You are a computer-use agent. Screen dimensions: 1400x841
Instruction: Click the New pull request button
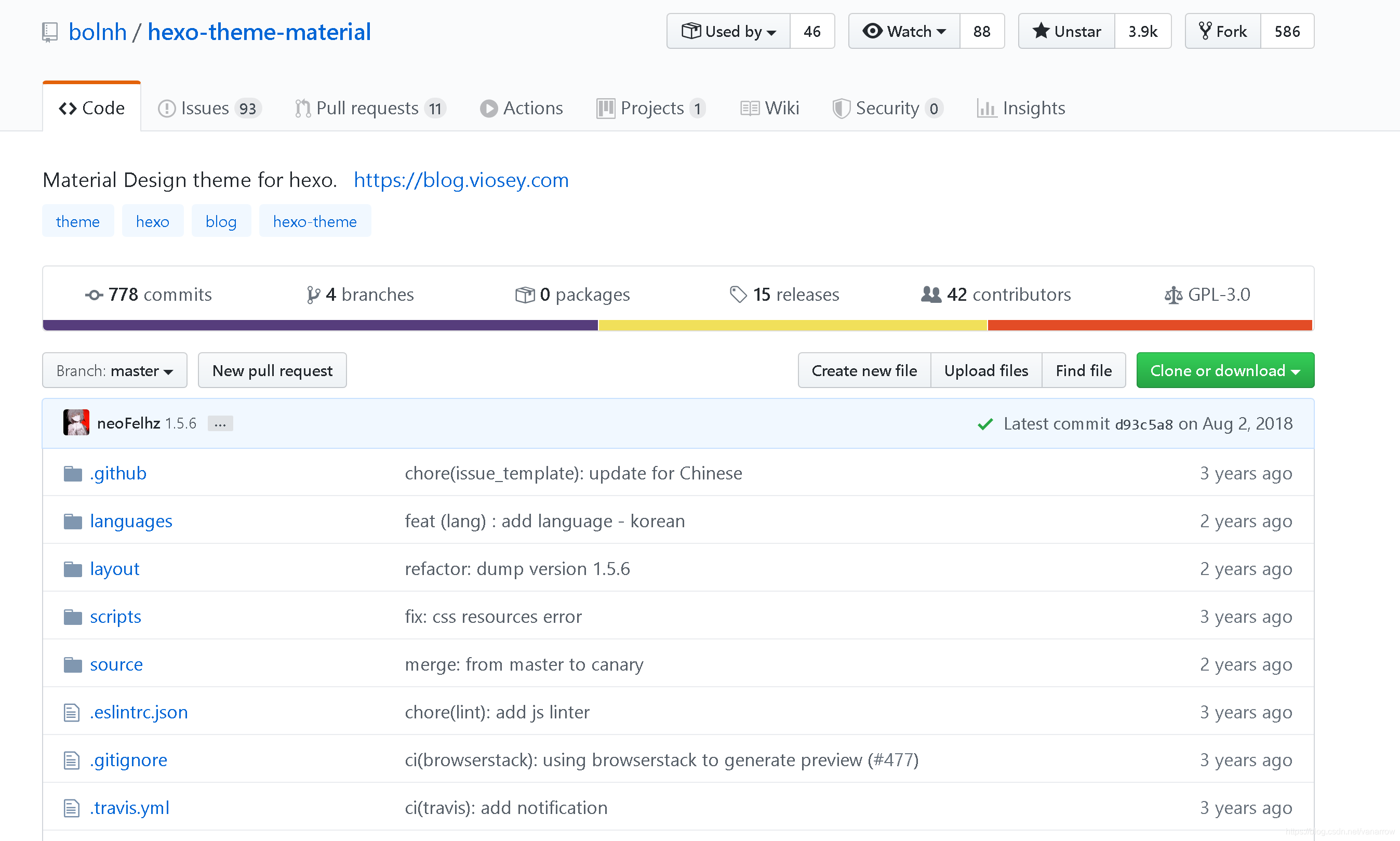click(x=272, y=370)
